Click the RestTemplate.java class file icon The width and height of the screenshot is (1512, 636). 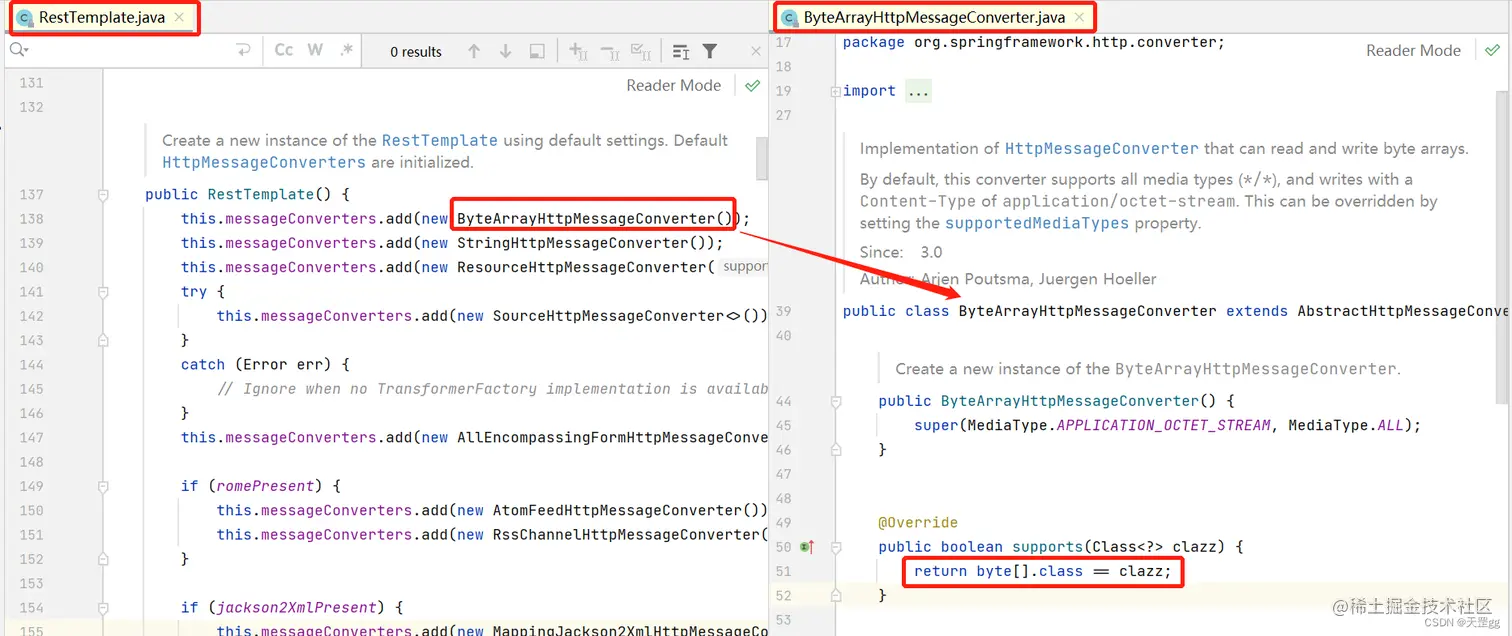[25, 18]
